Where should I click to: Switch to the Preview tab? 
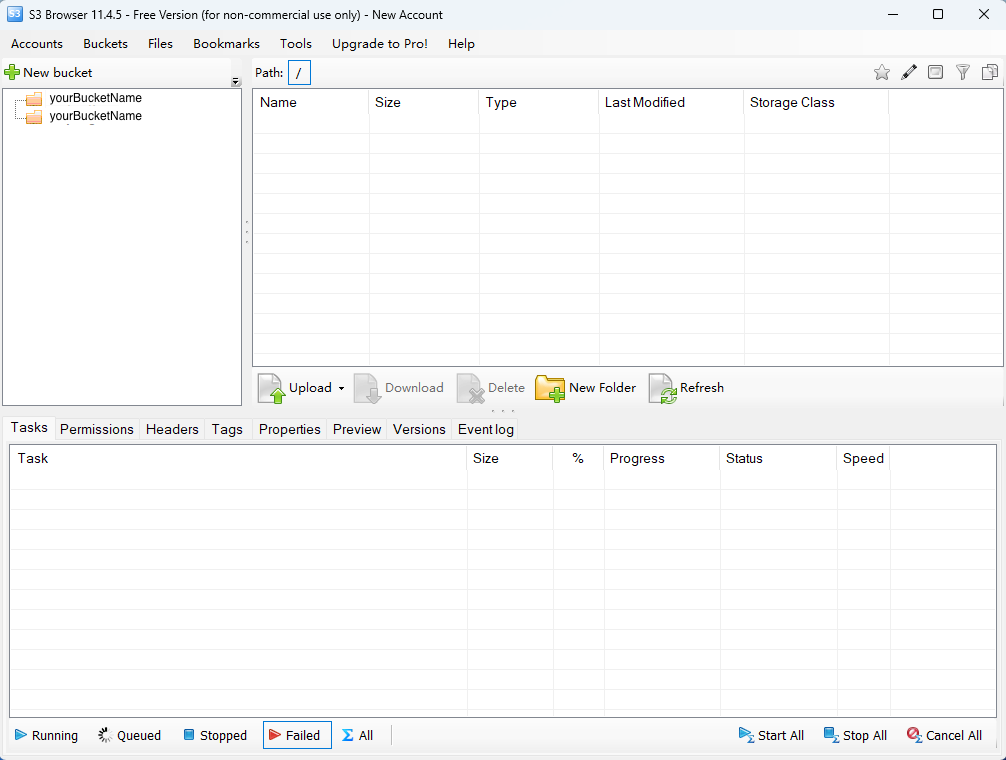click(x=357, y=429)
